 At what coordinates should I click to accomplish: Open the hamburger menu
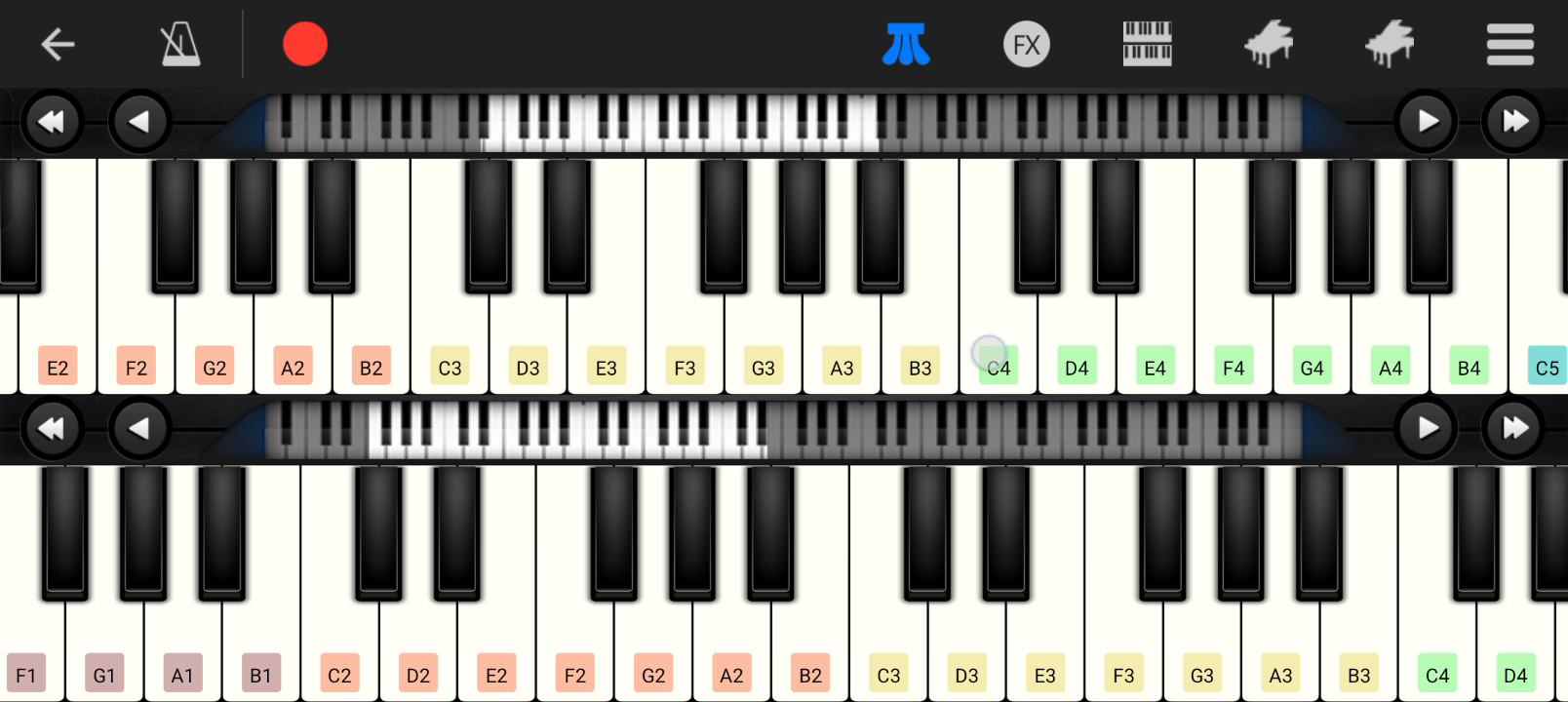[1510, 44]
